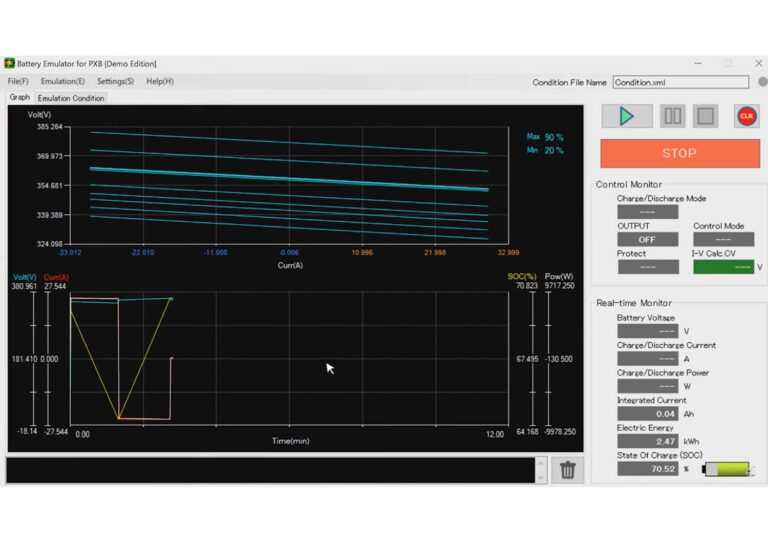Click the 385.264 voltage axis value

click(50, 127)
